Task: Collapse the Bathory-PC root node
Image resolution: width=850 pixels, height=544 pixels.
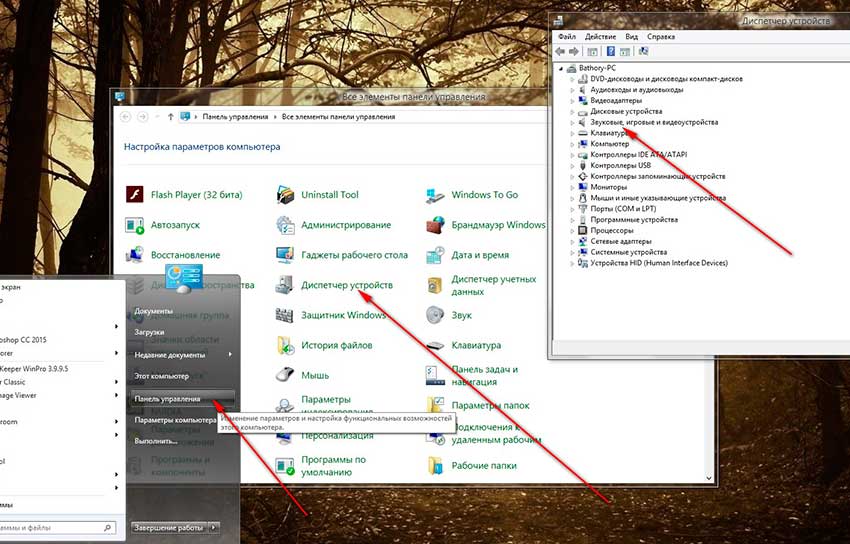Action: pyautogui.click(x=561, y=68)
